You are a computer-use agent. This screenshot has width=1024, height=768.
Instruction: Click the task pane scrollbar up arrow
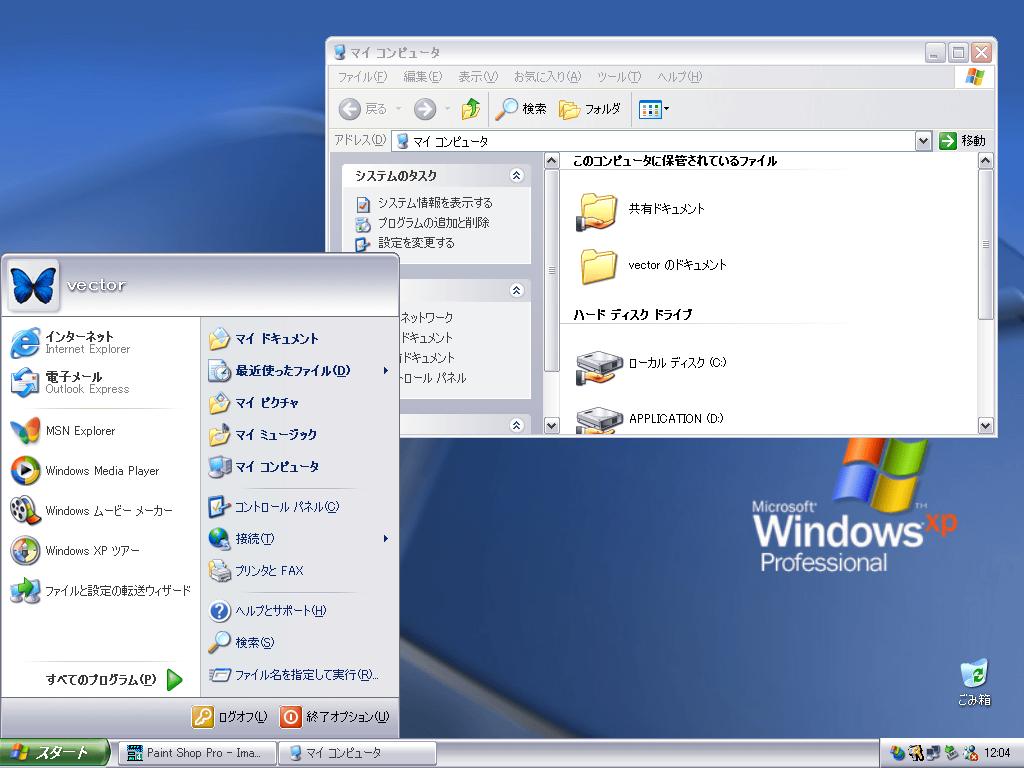[x=552, y=161]
